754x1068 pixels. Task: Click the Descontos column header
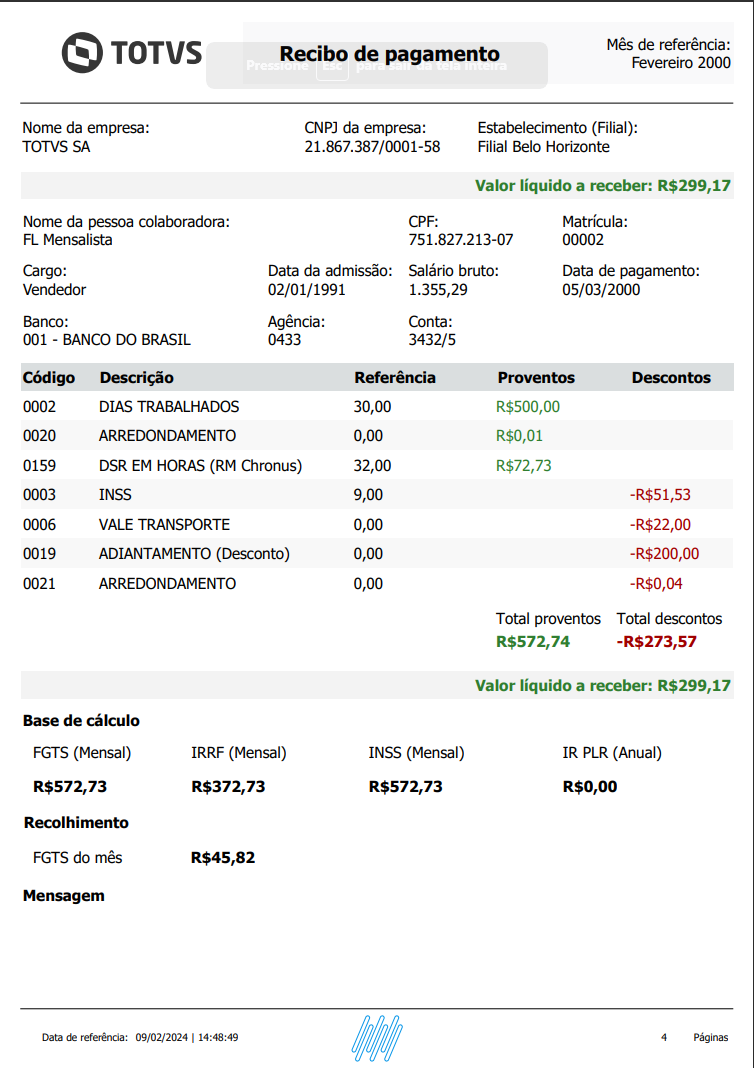tap(671, 377)
